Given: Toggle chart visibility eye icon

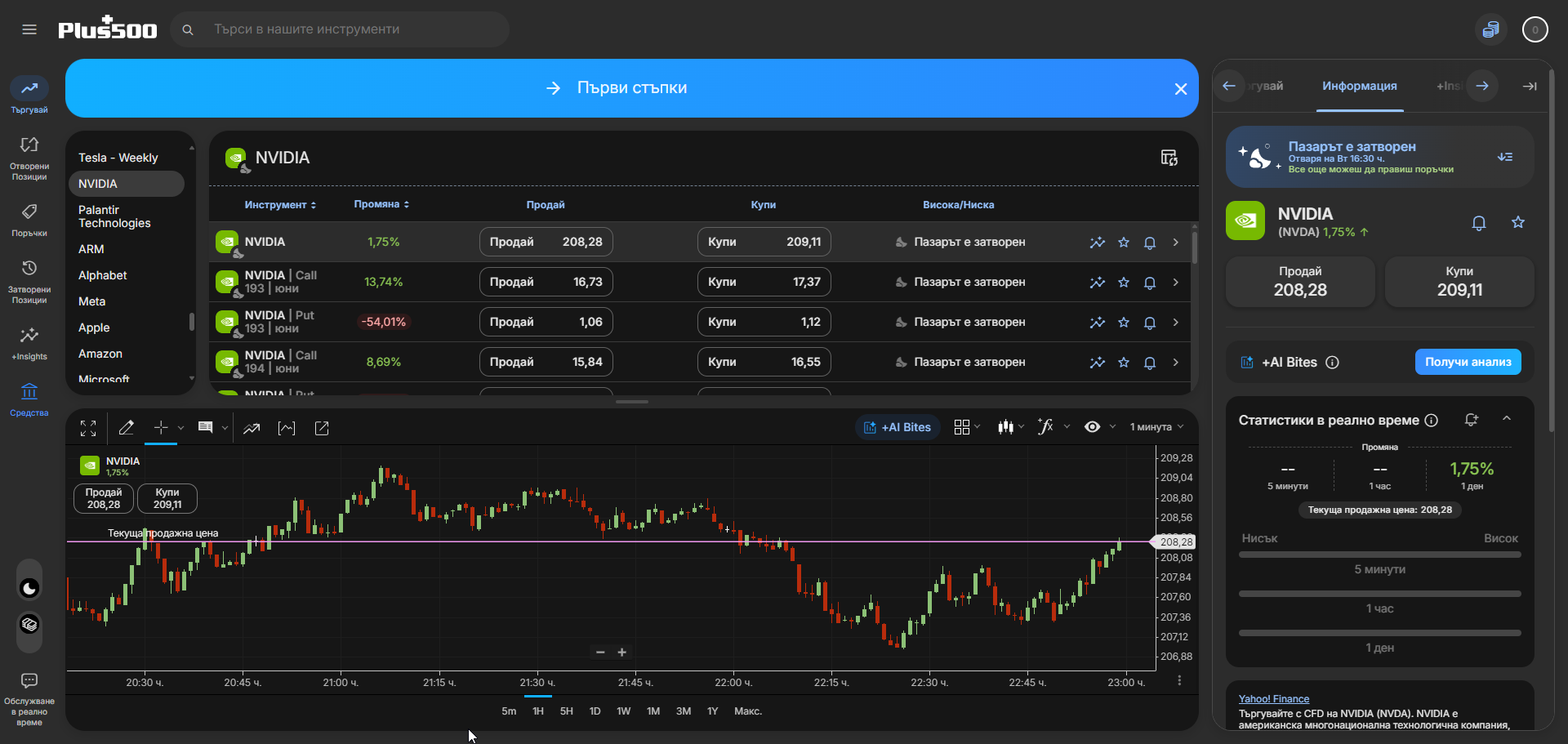Looking at the screenshot, I should click(x=1093, y=427).
